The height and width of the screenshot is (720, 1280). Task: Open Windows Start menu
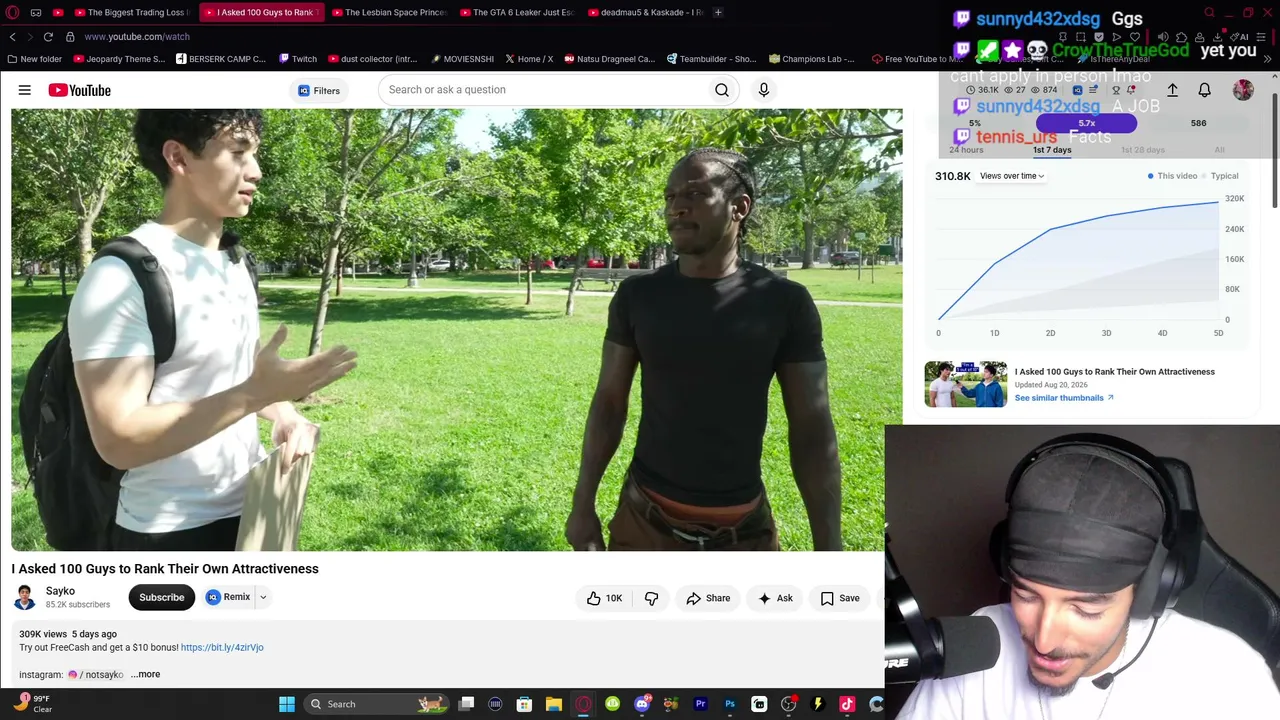[x=287, y=704]
